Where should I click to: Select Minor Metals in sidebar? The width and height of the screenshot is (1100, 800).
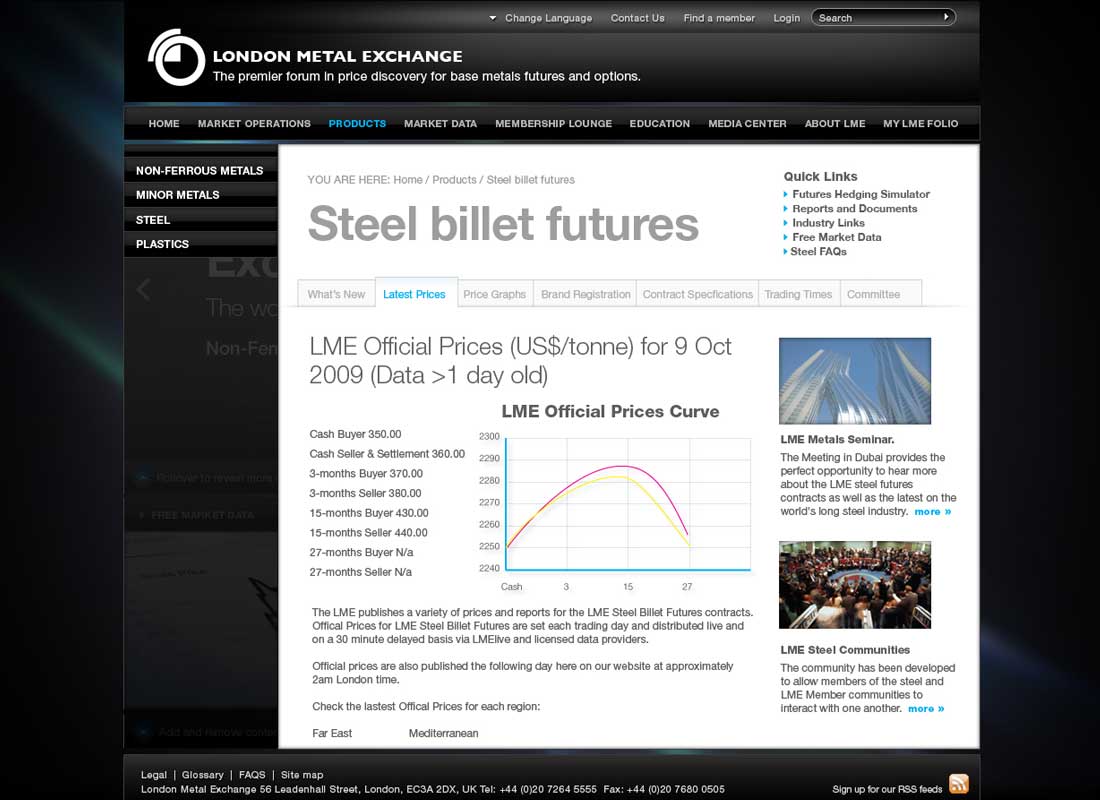click(201, 195)
